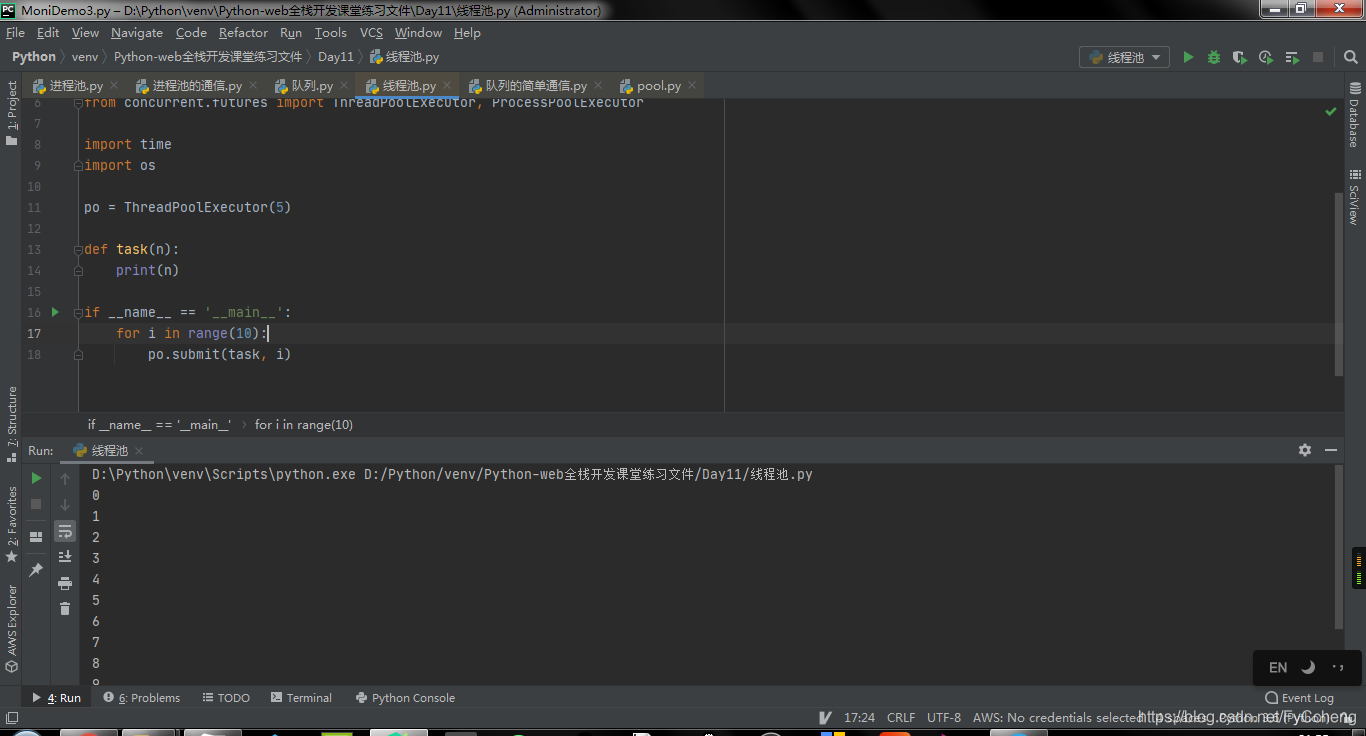Click the Run panel's grey stop square
Viewport: 1366px width, 736px height.
pos(36,504)
